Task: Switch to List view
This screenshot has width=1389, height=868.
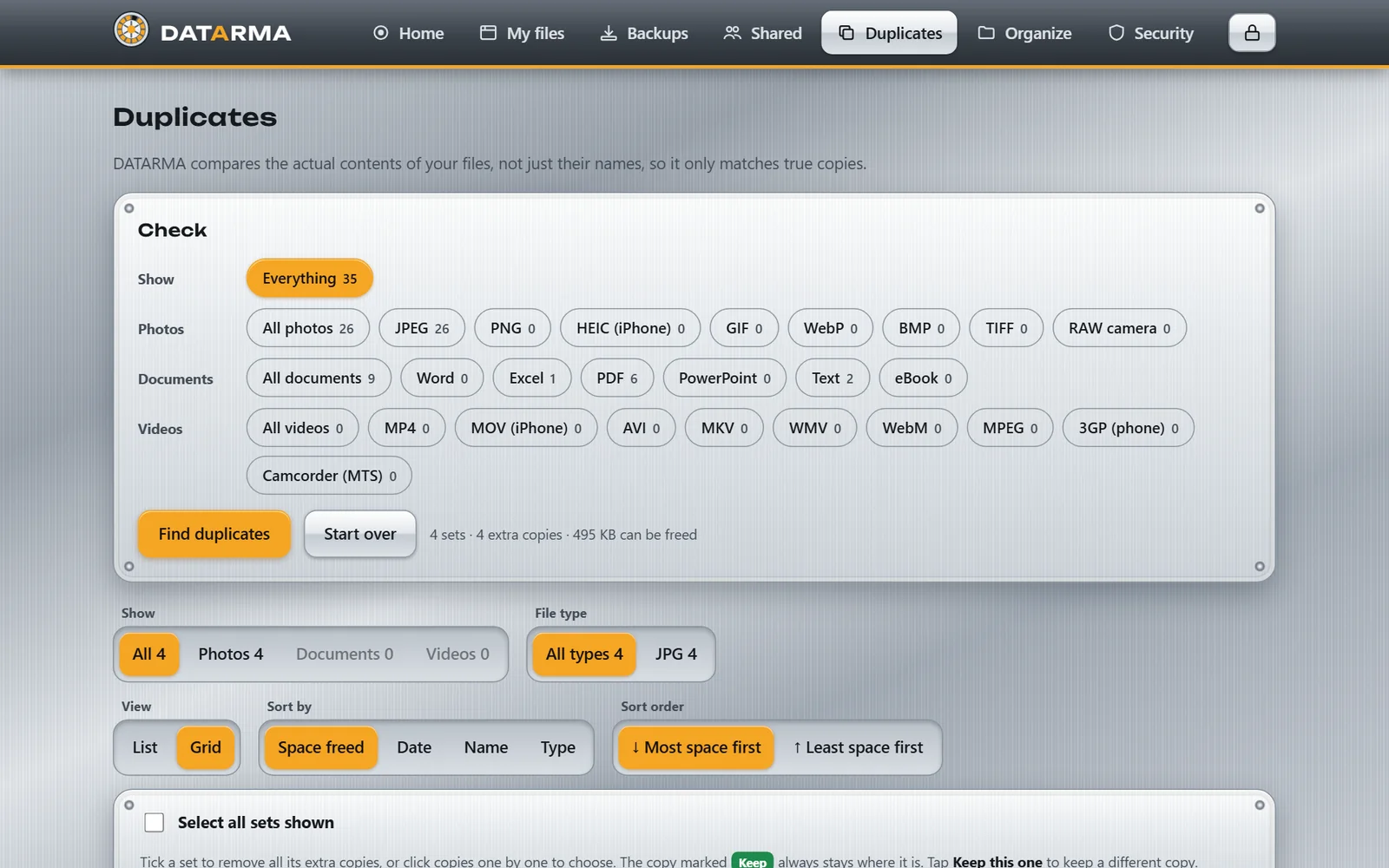Action: pos(145,747)
